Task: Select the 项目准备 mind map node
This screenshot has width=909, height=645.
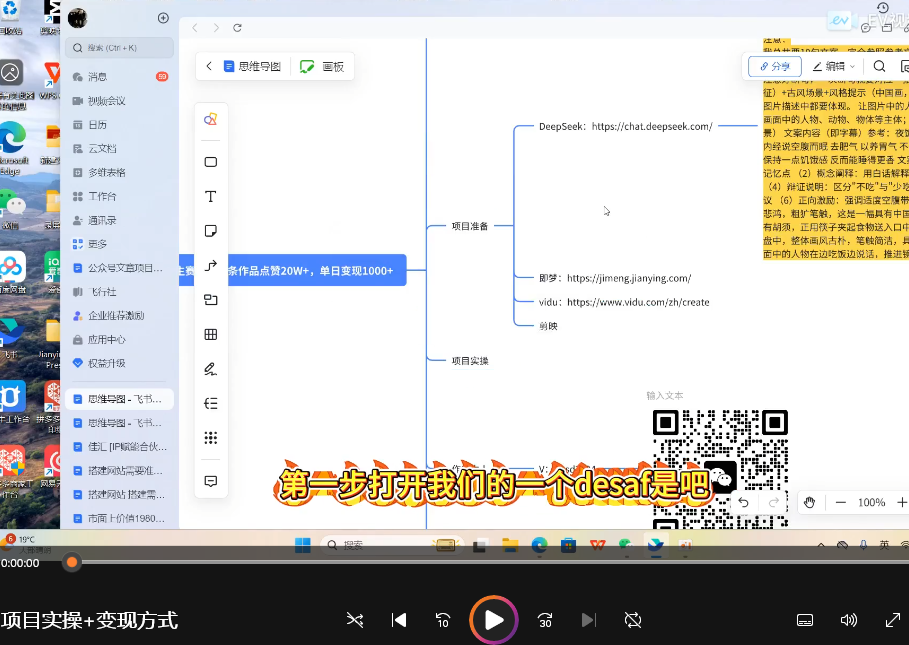Action: click(470, 226)
